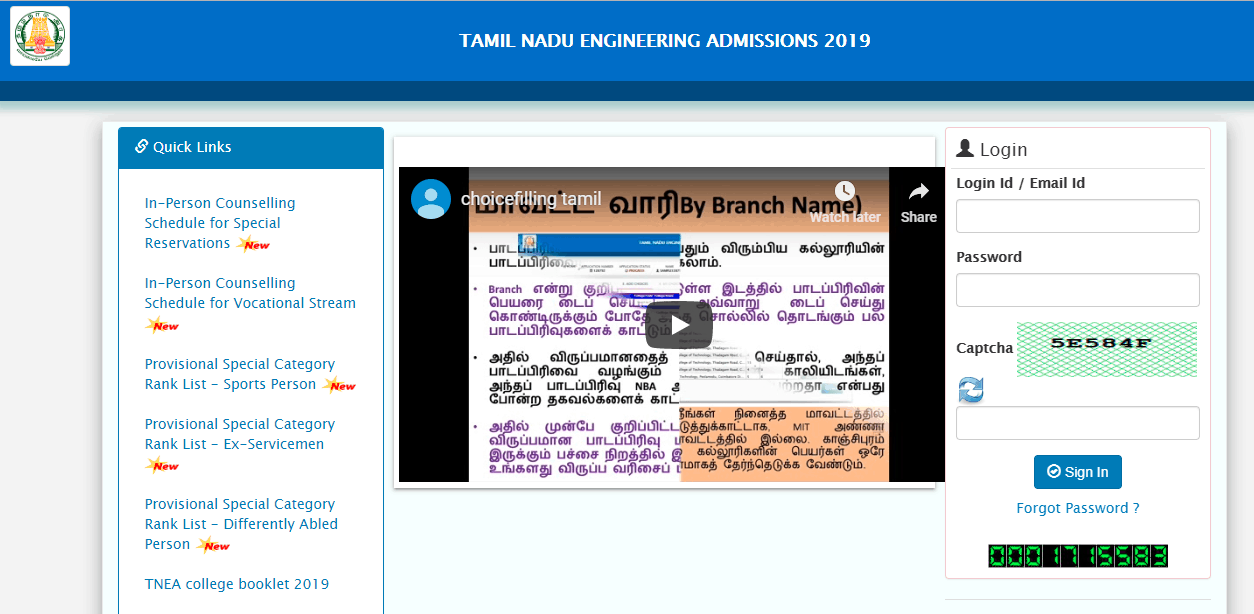Image resolution: width=1254 pixels, height=614 pixels.
Task: Click the choicefilling tamil video title
Action: (531, 199)
